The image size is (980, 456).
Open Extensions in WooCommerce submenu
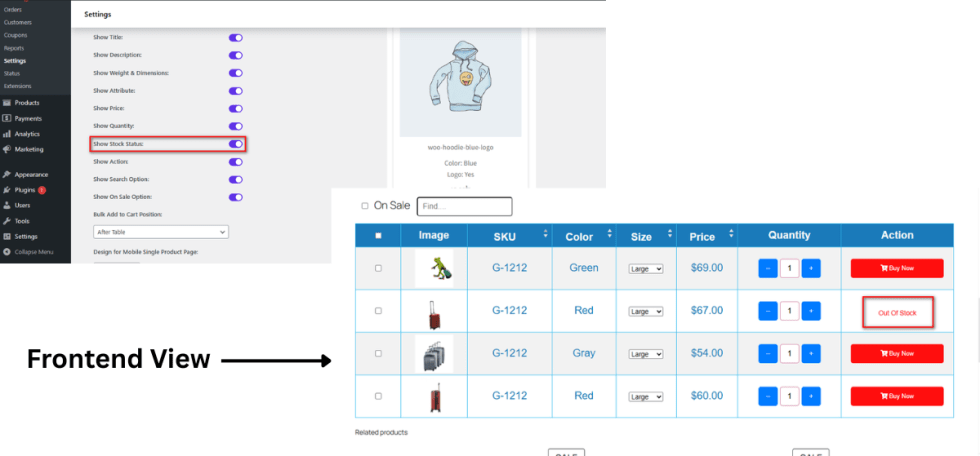point(18,86)
